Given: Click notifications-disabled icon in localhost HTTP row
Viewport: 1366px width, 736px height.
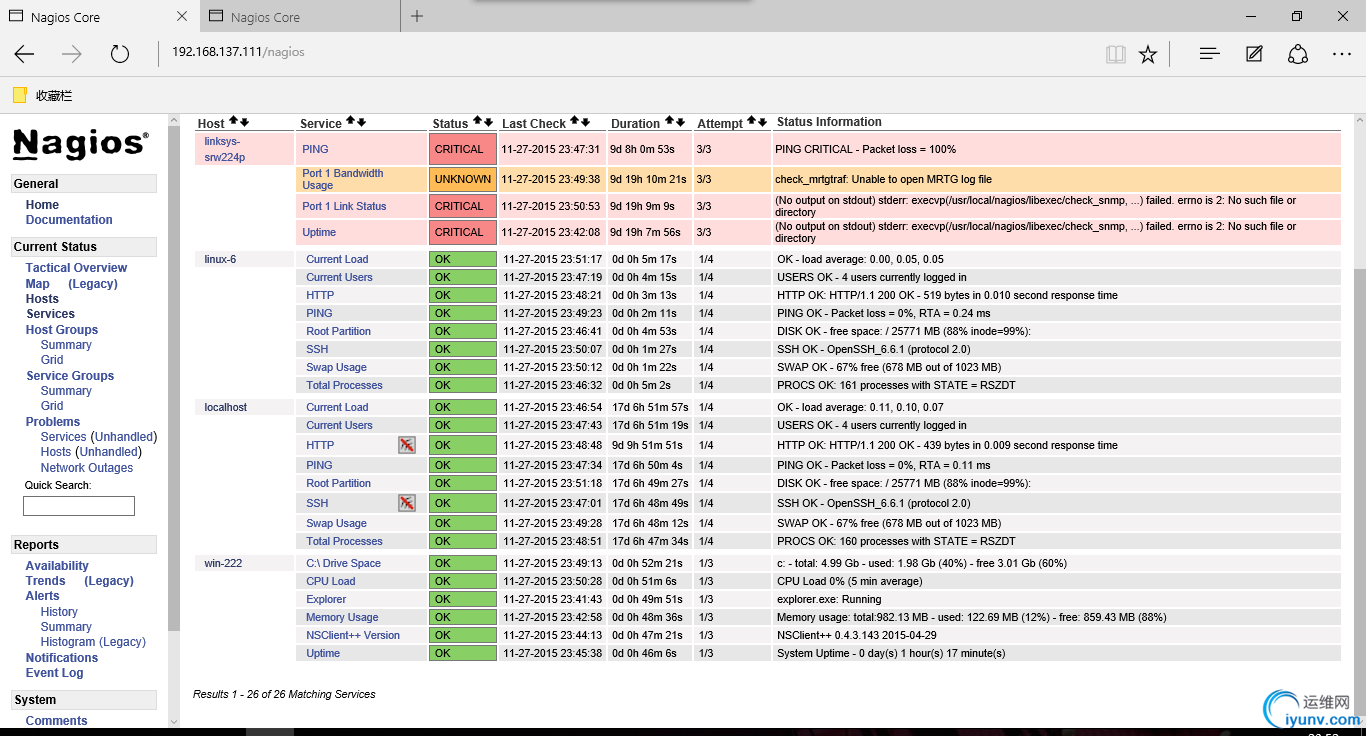Looking at the screenshot, I should pyautogui.click(x=406, y=445).
